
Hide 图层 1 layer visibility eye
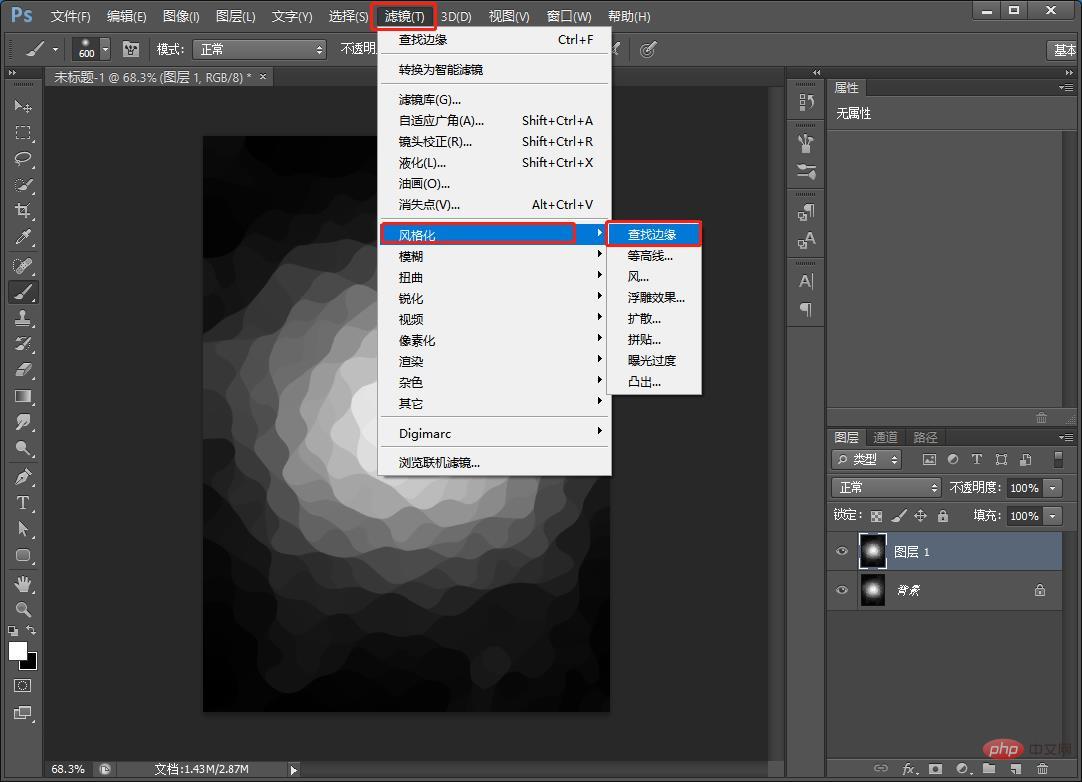point(842,551)
